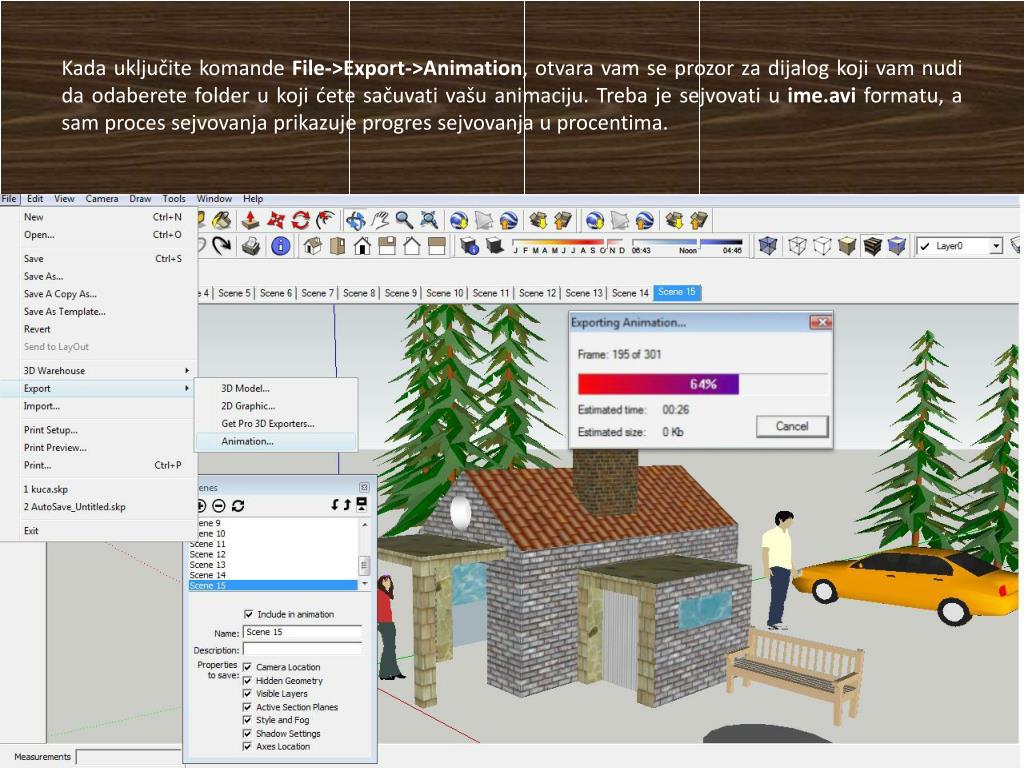Screen dimensions: 1024x768
Task: Switch to Monochrome face style
Action: [x=897, y=246]
